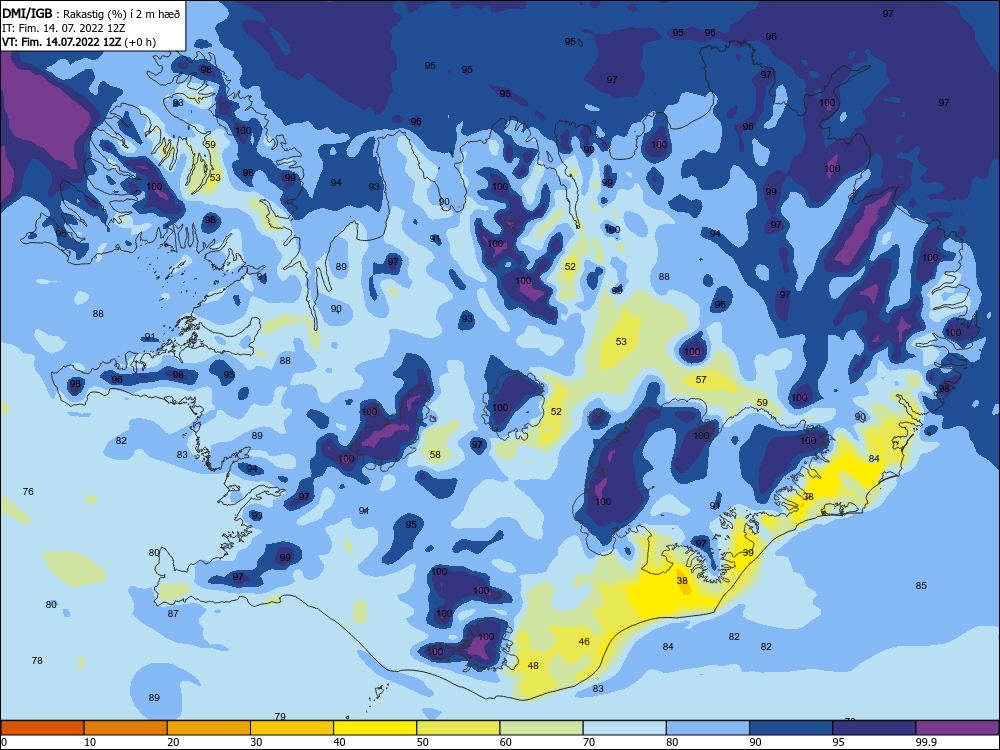Click the legend scale label '10'

tap(90, 742)
